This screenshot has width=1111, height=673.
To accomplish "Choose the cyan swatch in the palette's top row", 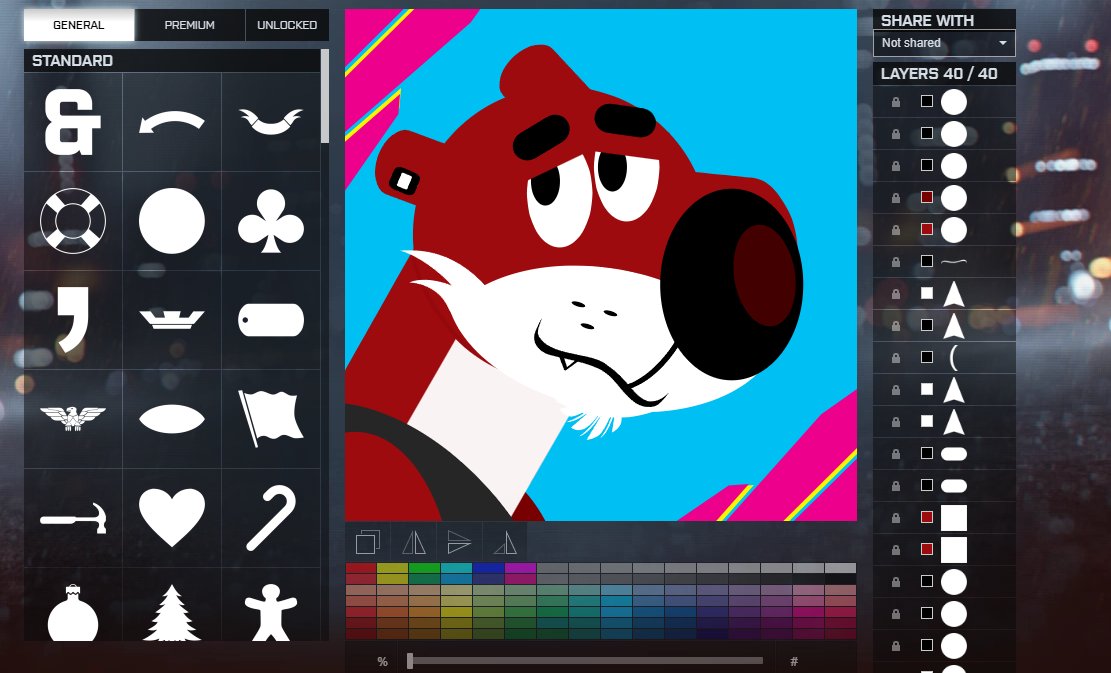I will (x=456, y=568).
